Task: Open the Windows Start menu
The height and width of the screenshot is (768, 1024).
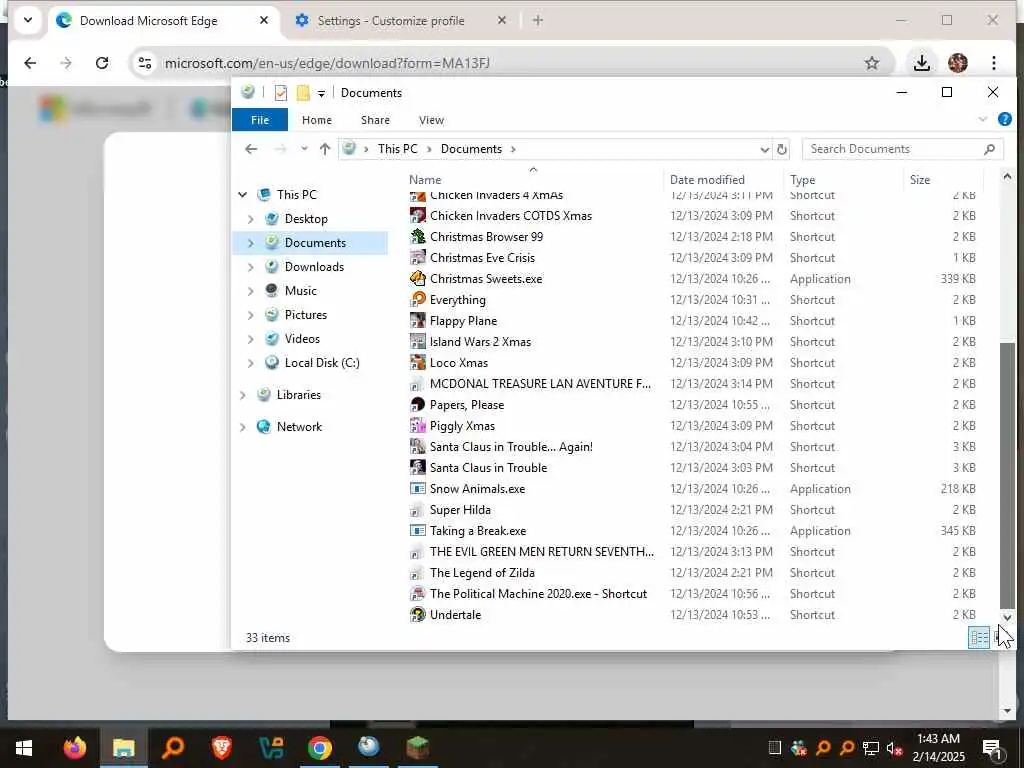Action: [x=24, y=747]
